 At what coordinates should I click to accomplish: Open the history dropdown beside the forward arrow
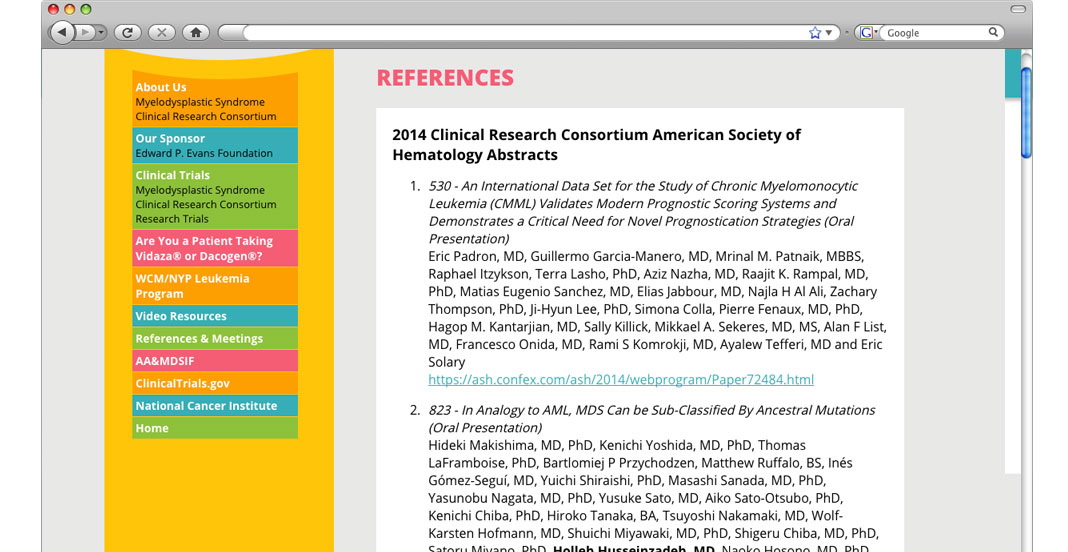[101, 32]
